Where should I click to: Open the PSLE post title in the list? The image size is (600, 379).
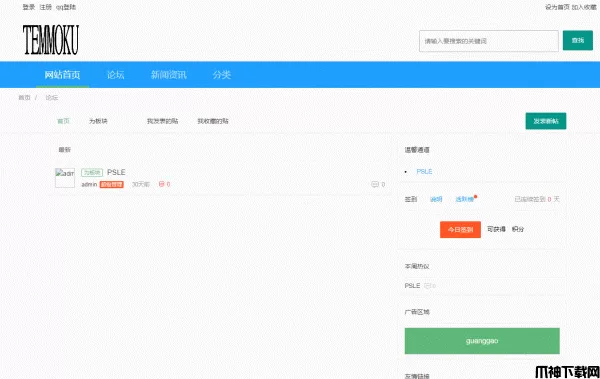point(116,172)
